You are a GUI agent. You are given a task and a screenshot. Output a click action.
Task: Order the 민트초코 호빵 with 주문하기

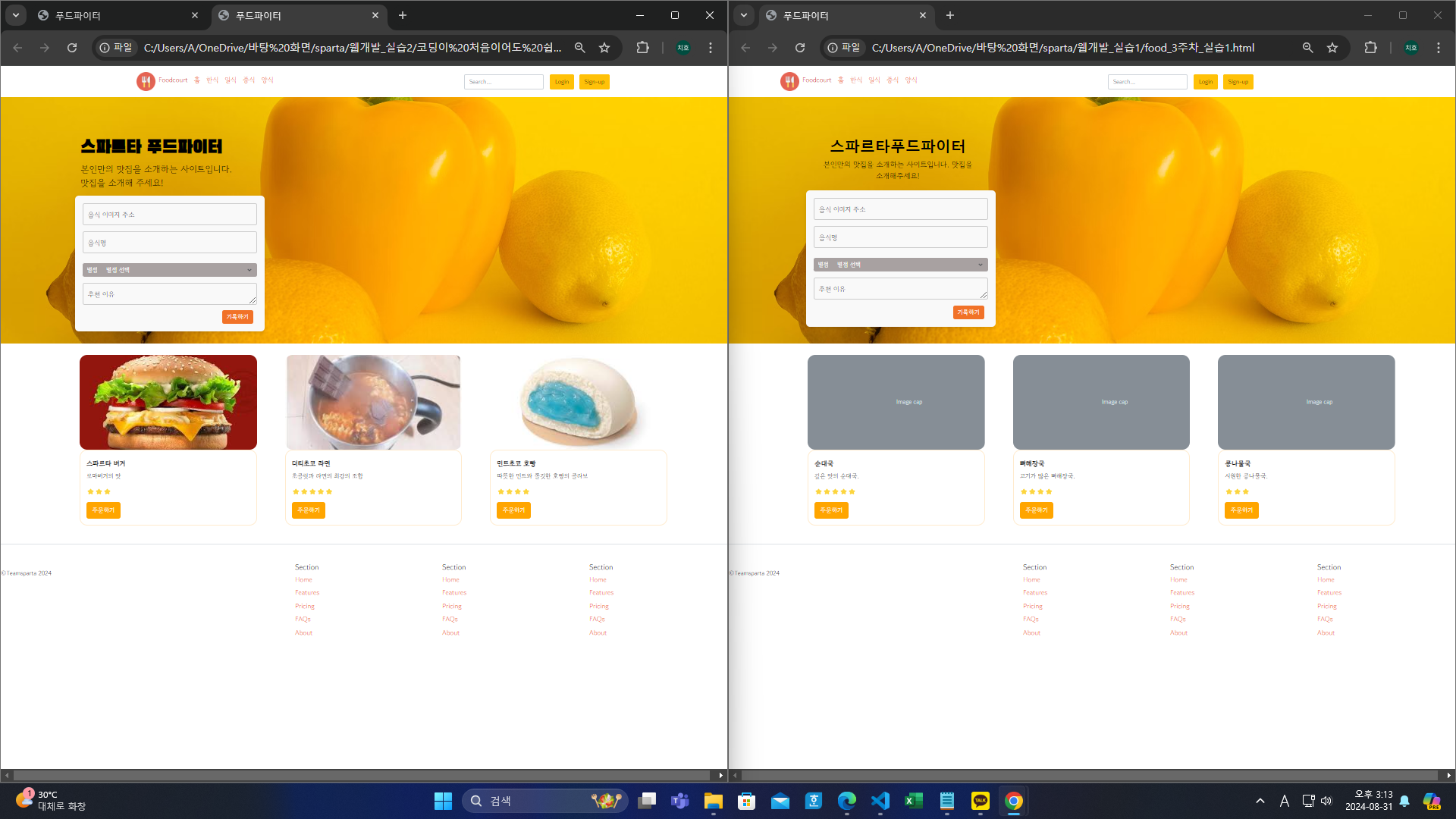pos(513,510)
